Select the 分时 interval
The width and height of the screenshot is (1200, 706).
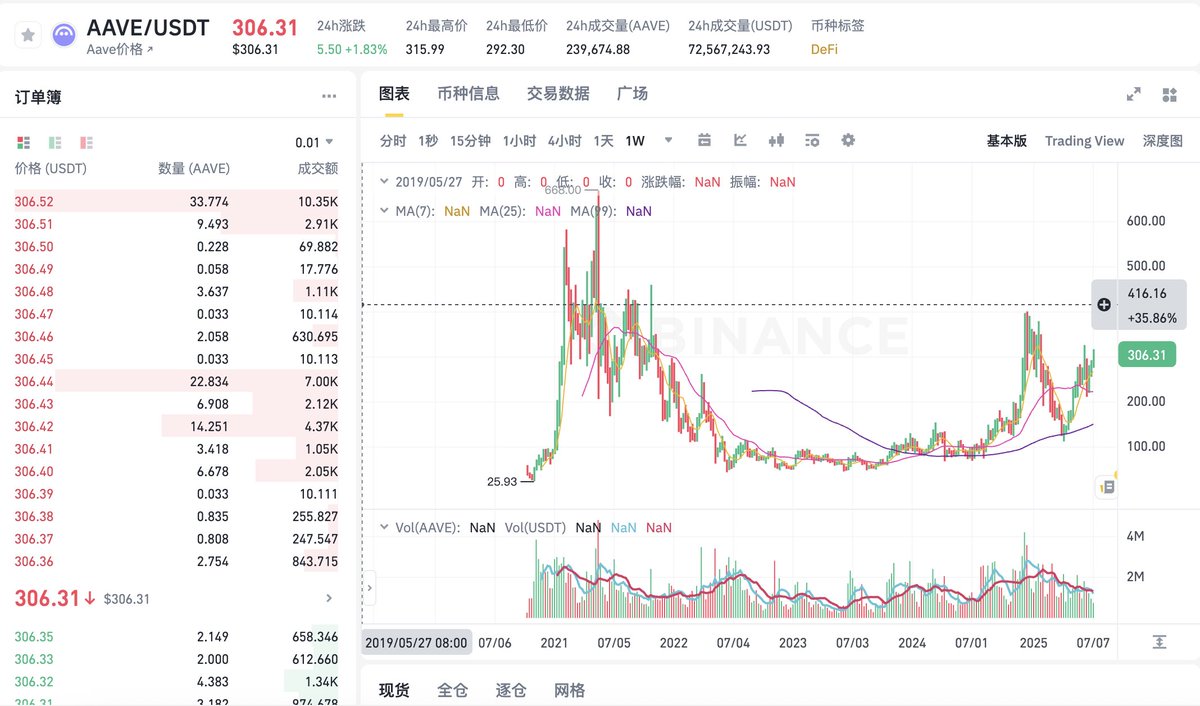393,141
